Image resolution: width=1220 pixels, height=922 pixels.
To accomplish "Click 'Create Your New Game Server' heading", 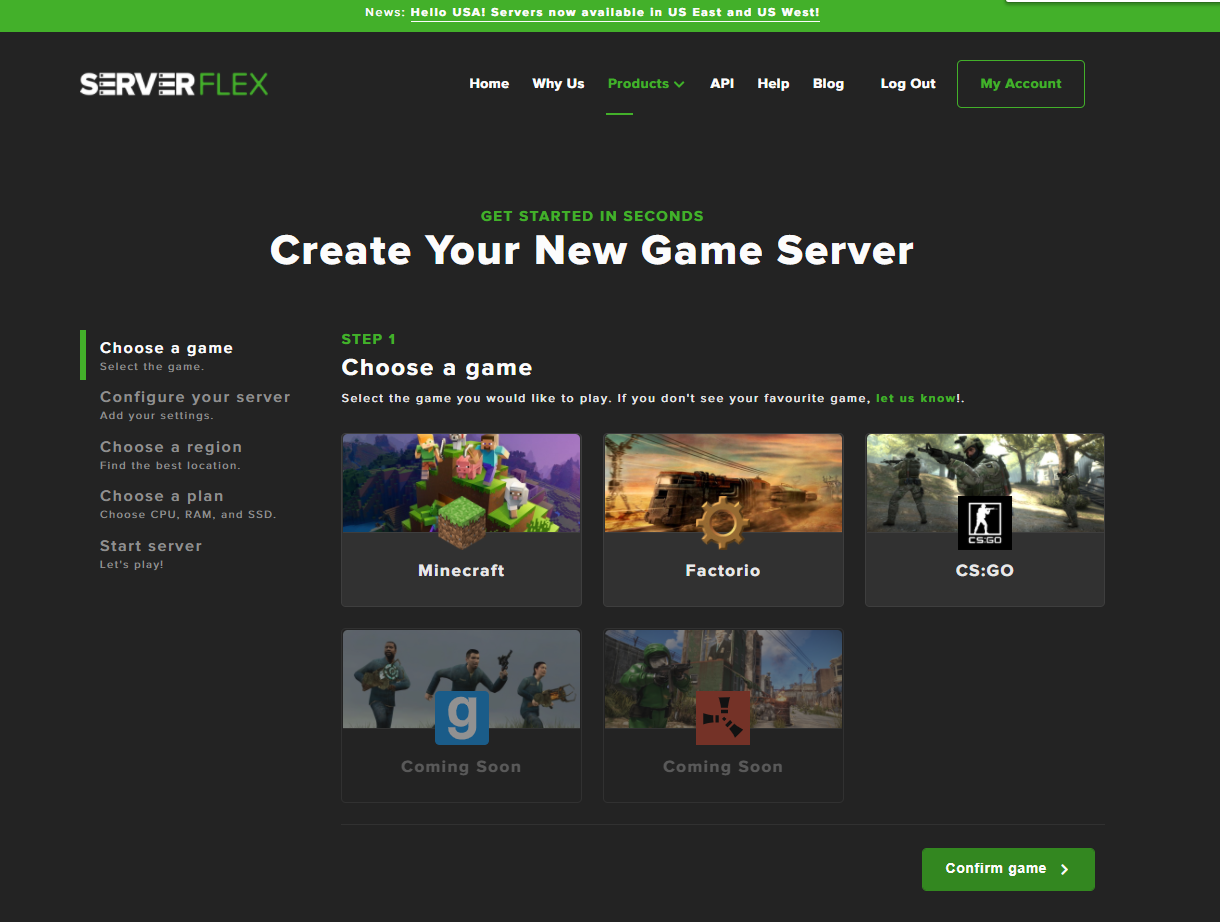I will 592,250.
